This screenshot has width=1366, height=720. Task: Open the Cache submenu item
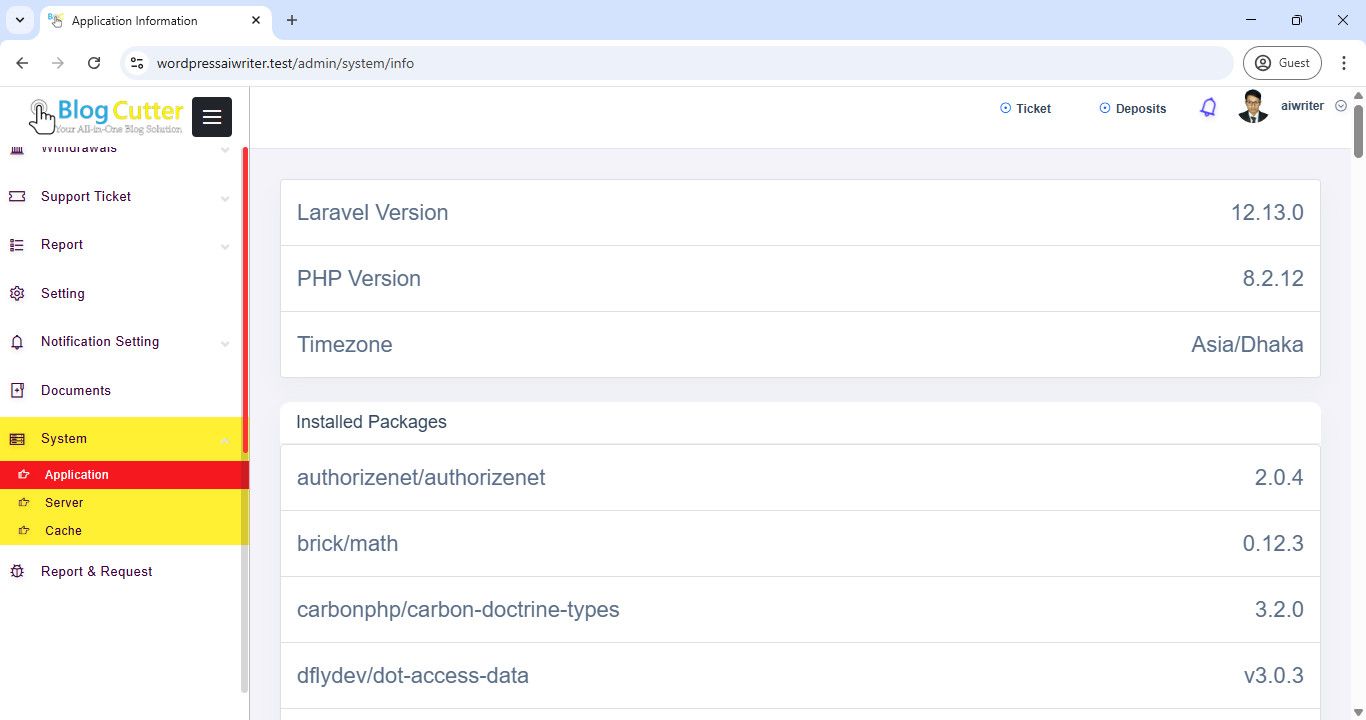[63, 531]
